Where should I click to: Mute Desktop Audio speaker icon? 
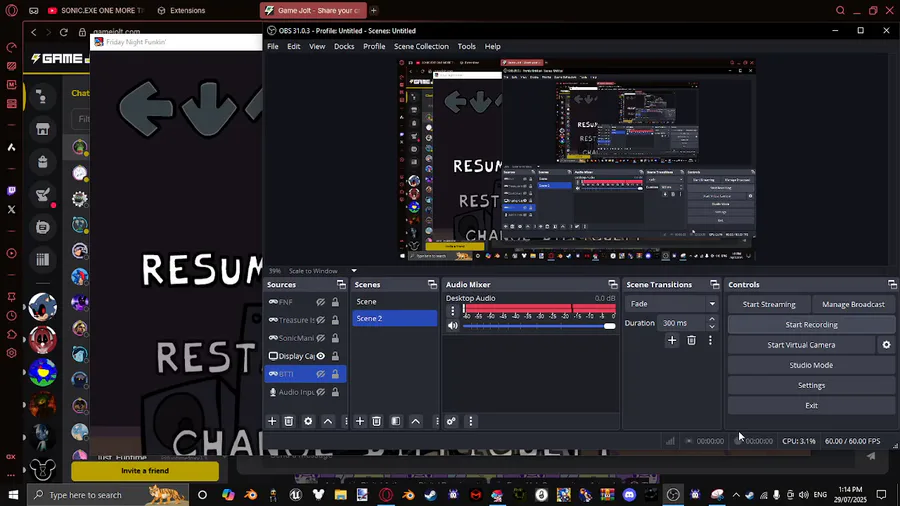pos(453,326)
